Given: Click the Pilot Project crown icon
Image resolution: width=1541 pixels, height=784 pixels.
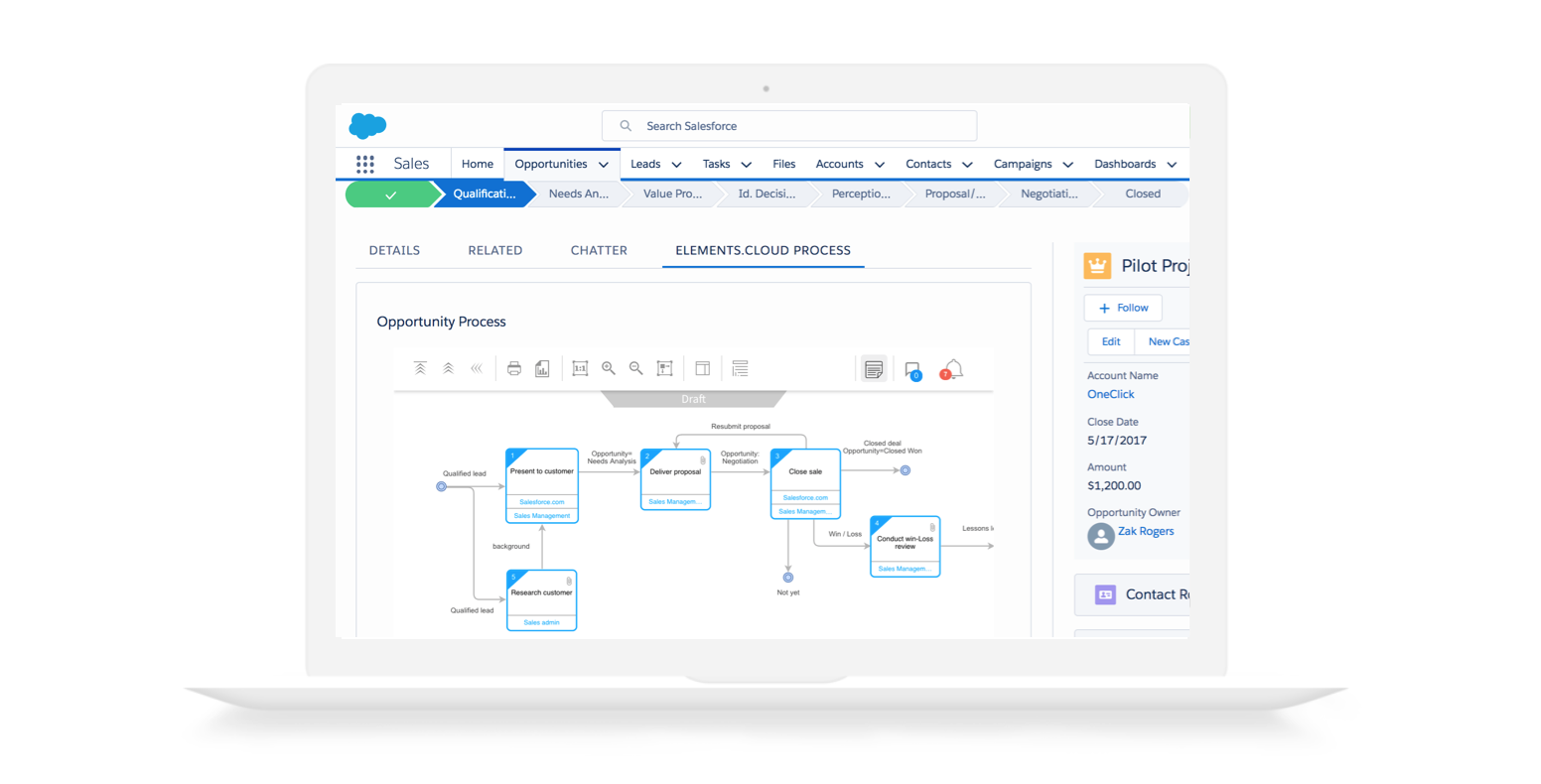Looking at the screenshot, I should point(1097,266).
